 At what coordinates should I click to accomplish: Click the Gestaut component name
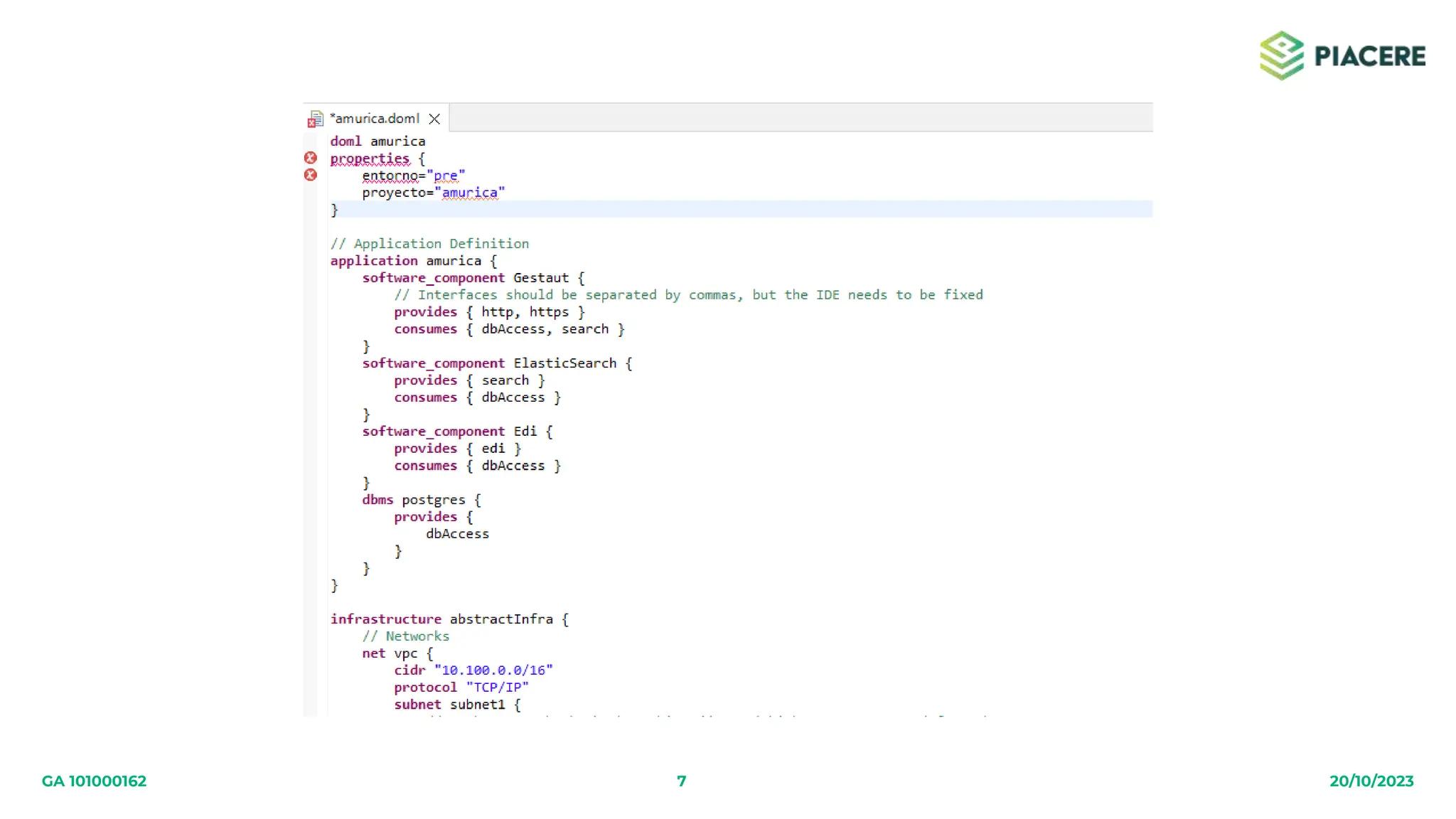(540, 278)
